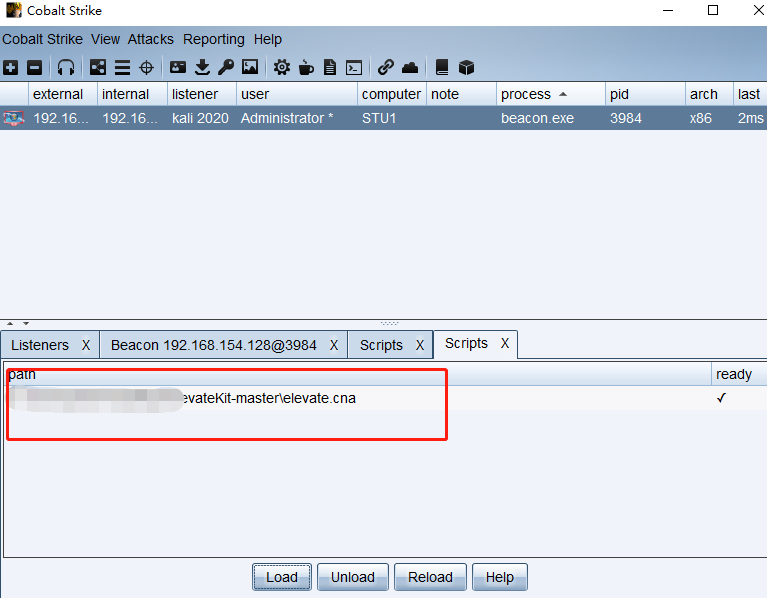Sort sessions by listener column
The height and width of the screenshot is (598, 767).
202,94
